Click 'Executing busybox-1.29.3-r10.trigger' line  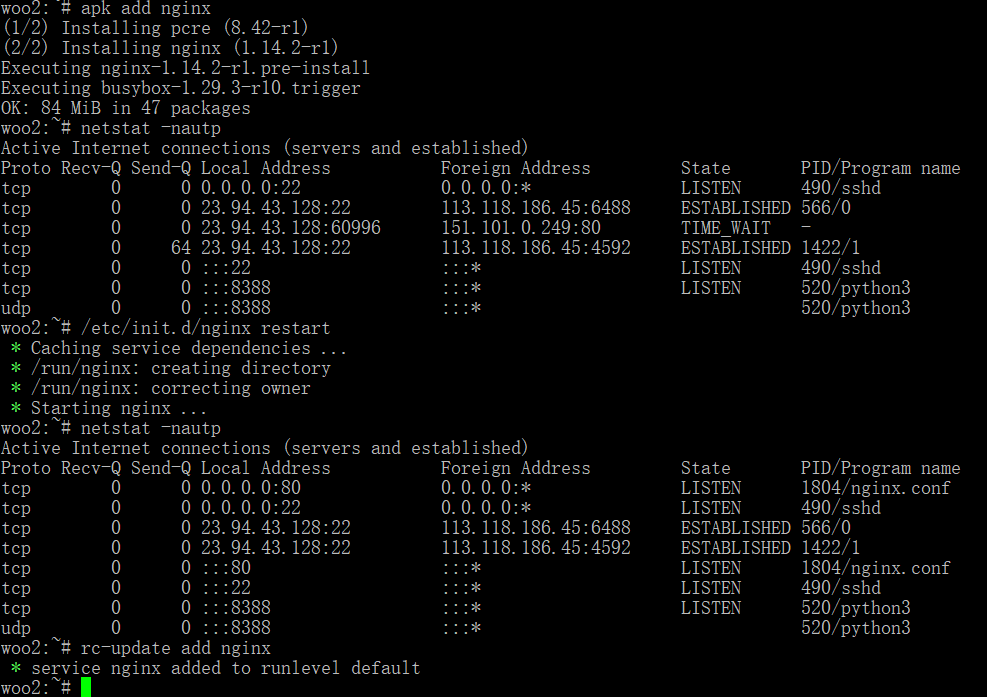[x=181, y=88]
